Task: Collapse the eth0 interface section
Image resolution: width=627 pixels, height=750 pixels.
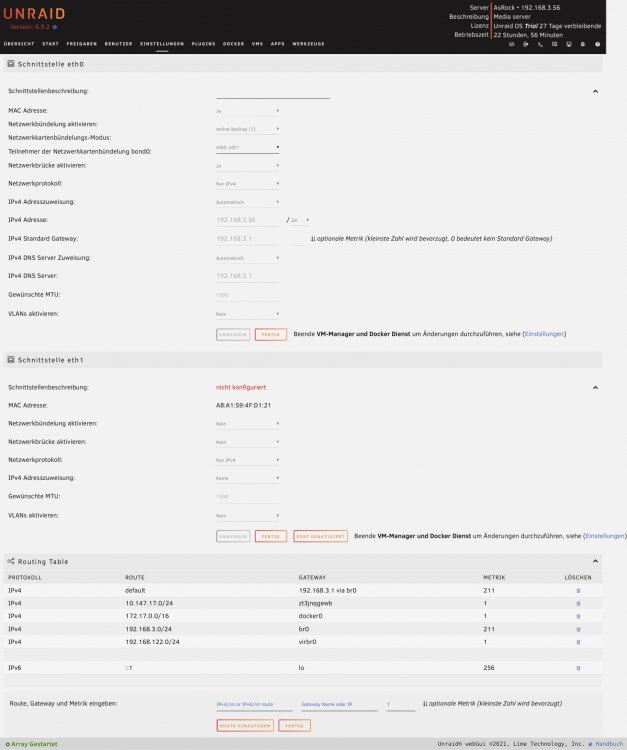Action: 595,91
